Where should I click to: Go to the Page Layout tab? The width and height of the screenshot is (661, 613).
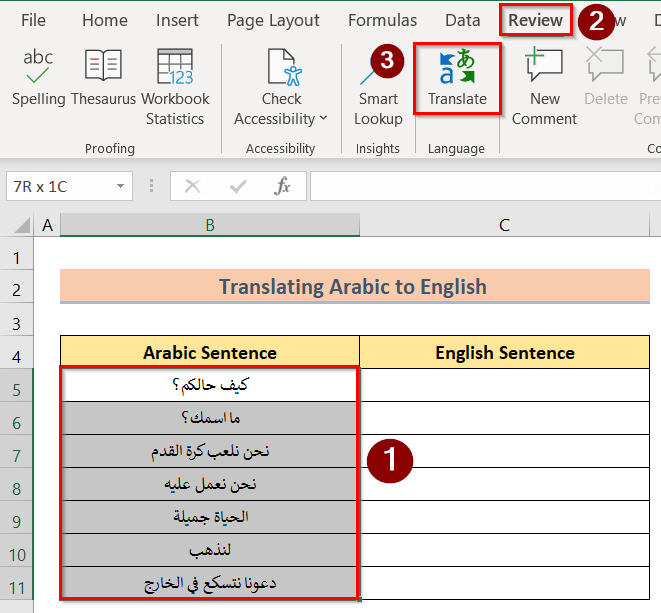273,20
